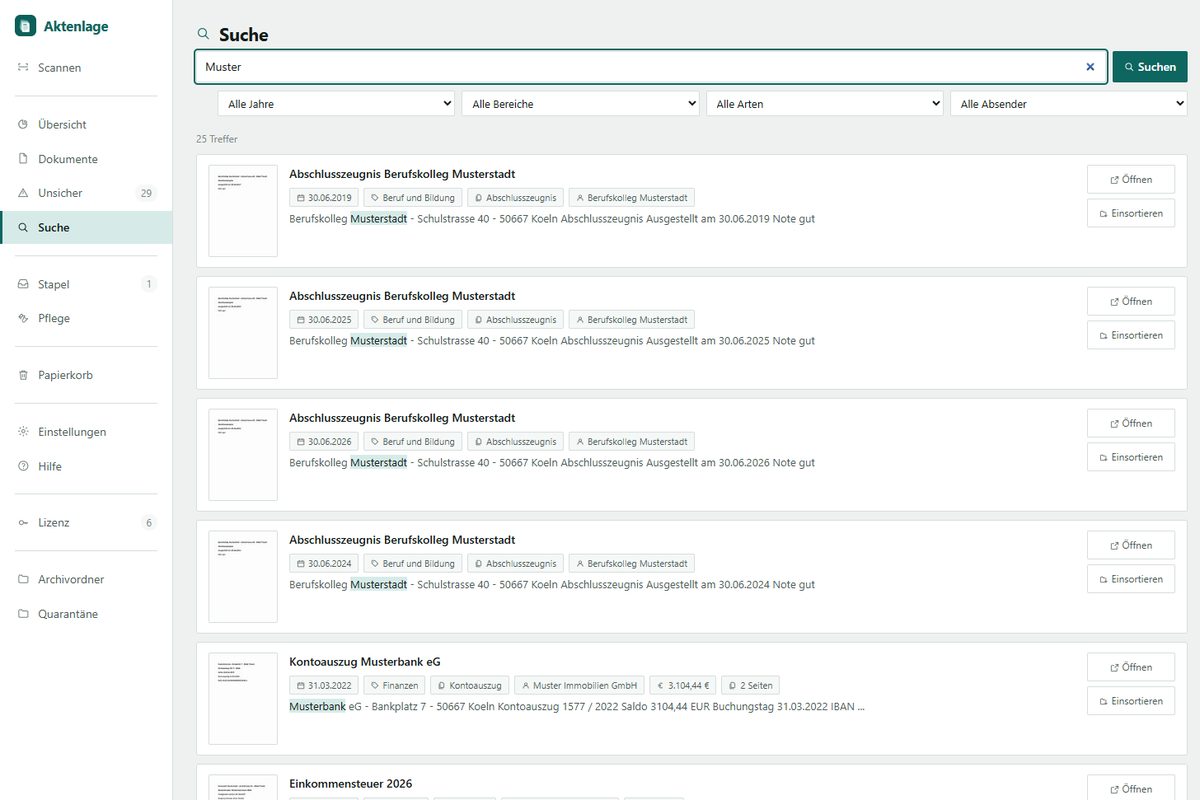Click Einsortieren for the 30.06.2019 Abschlusszeugnis
This screenshot has width=1200, height=800.
click(1131, 214)
